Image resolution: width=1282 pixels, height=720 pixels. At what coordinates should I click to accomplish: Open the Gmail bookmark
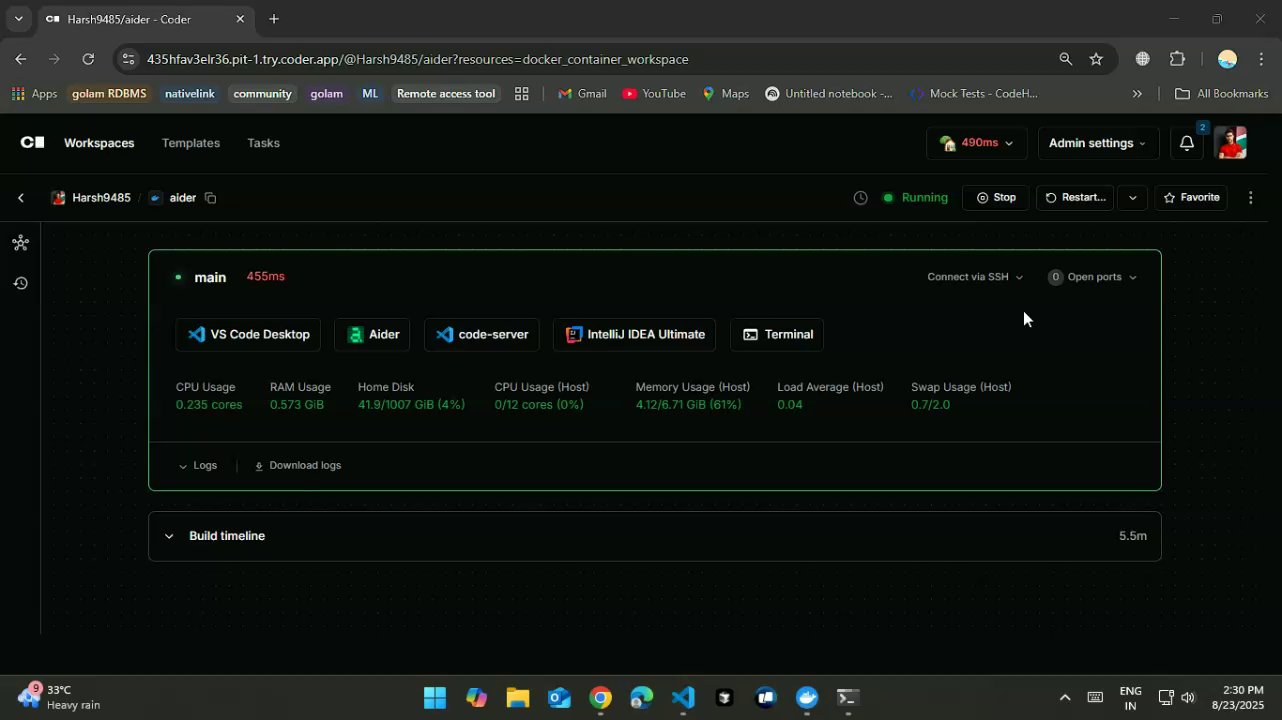click(x=582, y=94)
